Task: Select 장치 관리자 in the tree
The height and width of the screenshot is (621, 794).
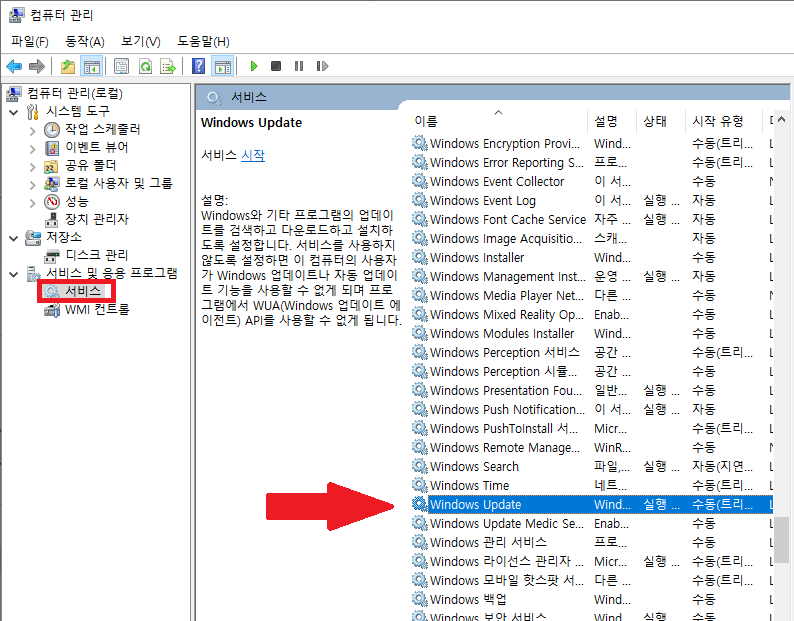Action: (97, 219)
